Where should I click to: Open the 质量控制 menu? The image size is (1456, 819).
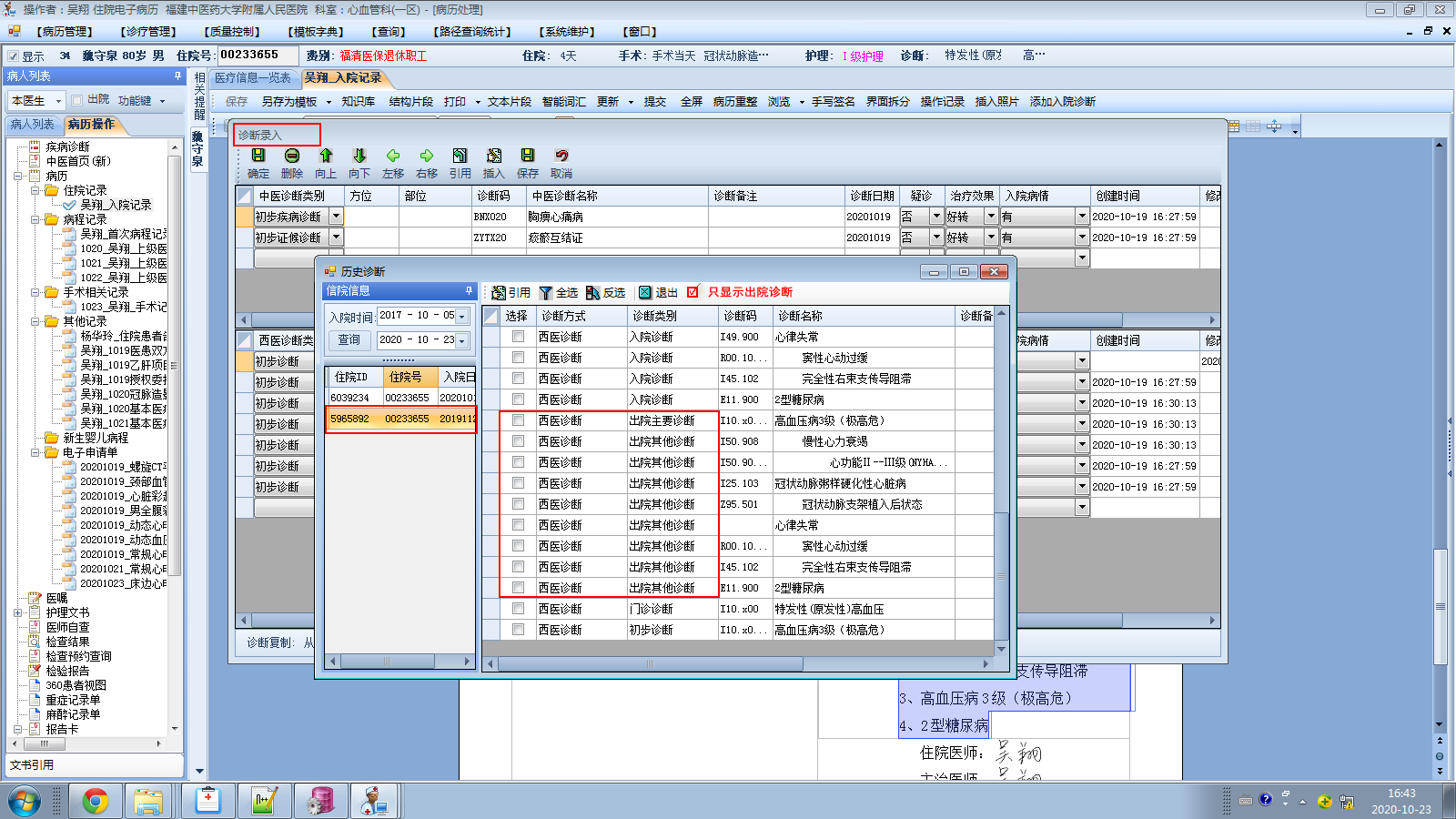click(232, 32)
